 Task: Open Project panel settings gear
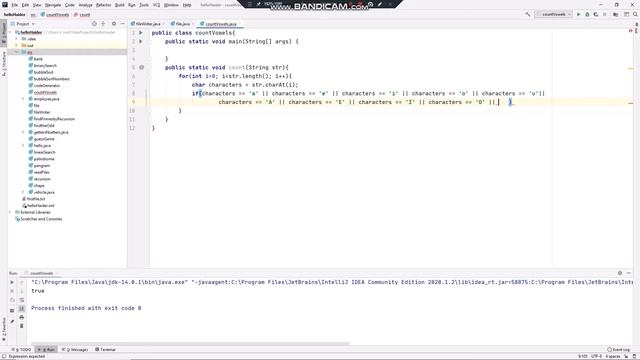tap(114, 24)
